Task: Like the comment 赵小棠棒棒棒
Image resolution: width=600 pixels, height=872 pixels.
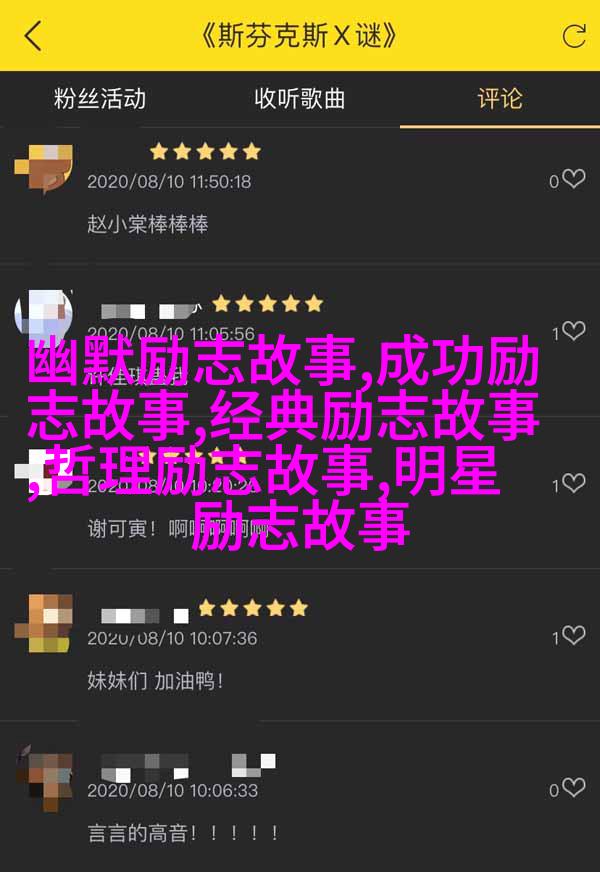Action: (x=574, y=179)
